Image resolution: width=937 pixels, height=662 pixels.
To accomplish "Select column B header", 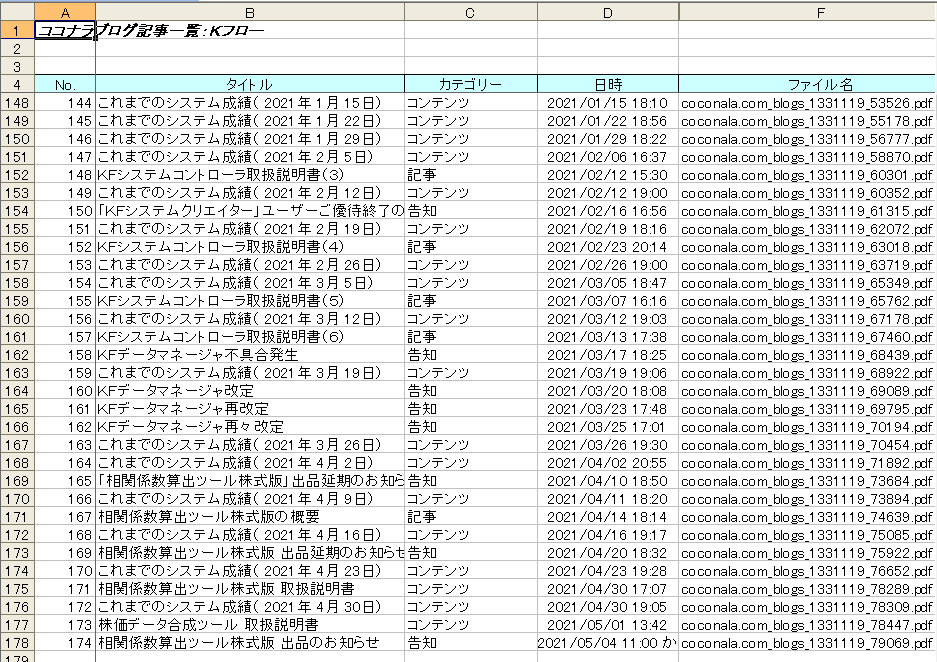I will coord(250,13).
